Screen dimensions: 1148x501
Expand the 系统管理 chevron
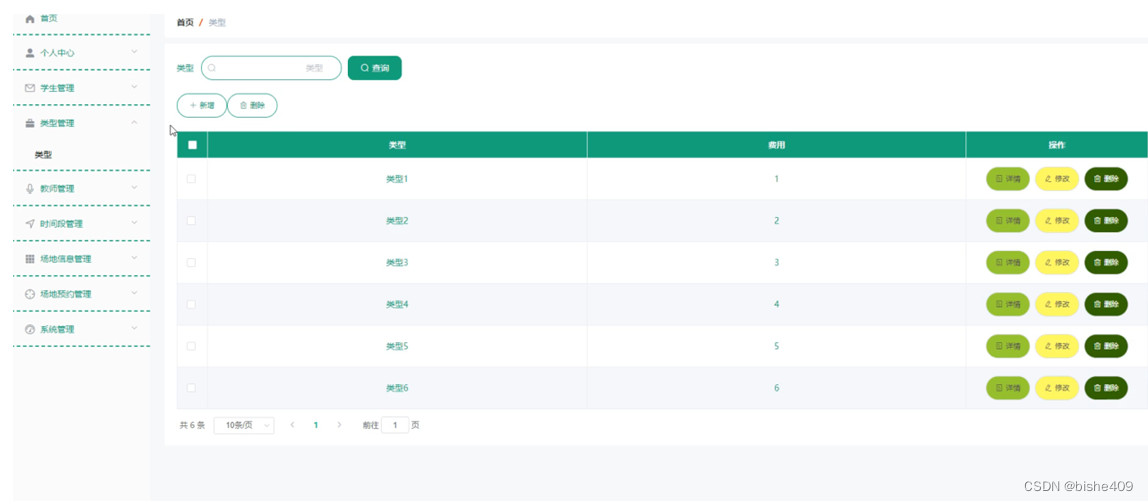click(134, 328)
